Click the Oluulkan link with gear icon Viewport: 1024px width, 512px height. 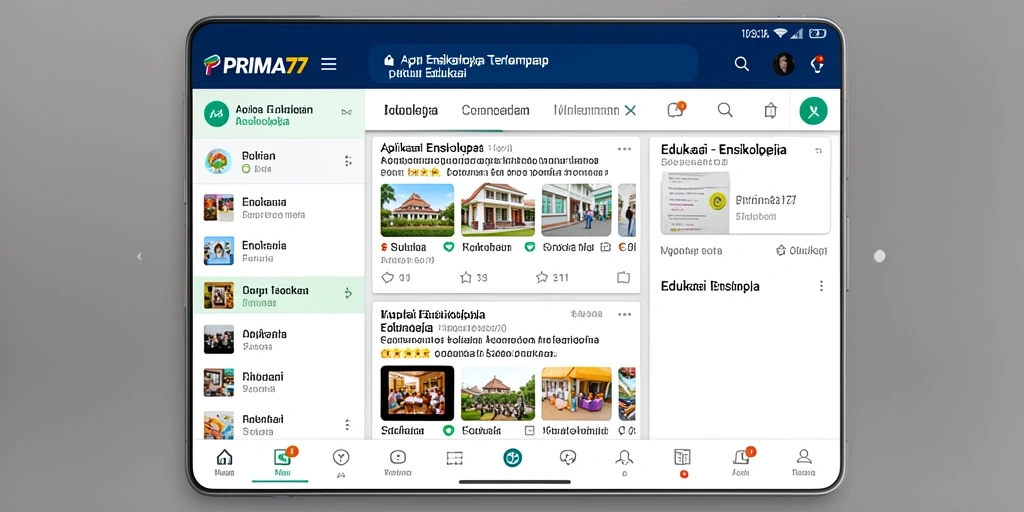click(x=801, y=250)
